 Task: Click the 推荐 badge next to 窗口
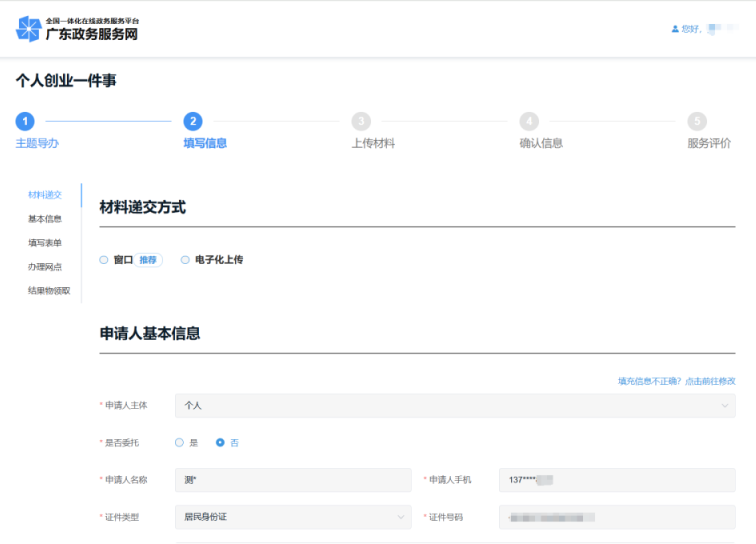point(148,260)
